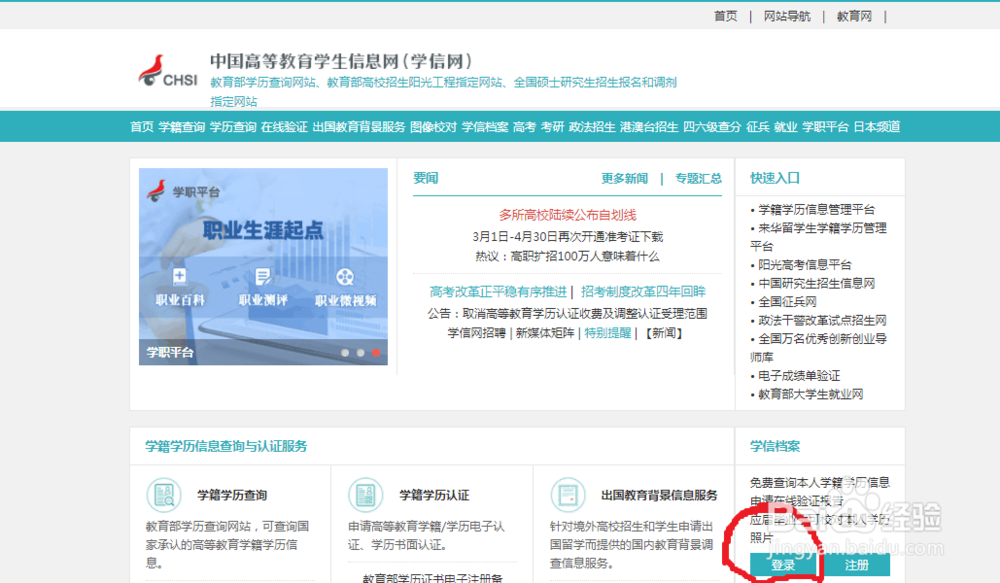This screenshot has width=1000, height=583.
Task: Open 在线验证 navigation item
Action: 284,127
